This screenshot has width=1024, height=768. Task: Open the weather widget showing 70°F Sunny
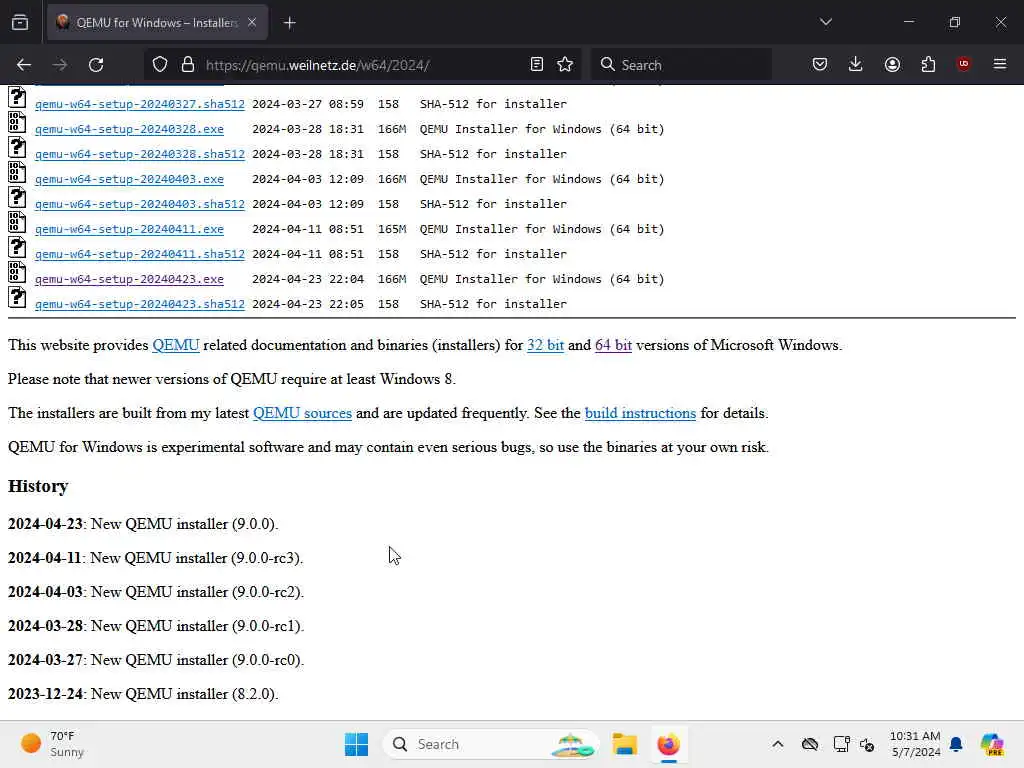(x=52, y=744)
